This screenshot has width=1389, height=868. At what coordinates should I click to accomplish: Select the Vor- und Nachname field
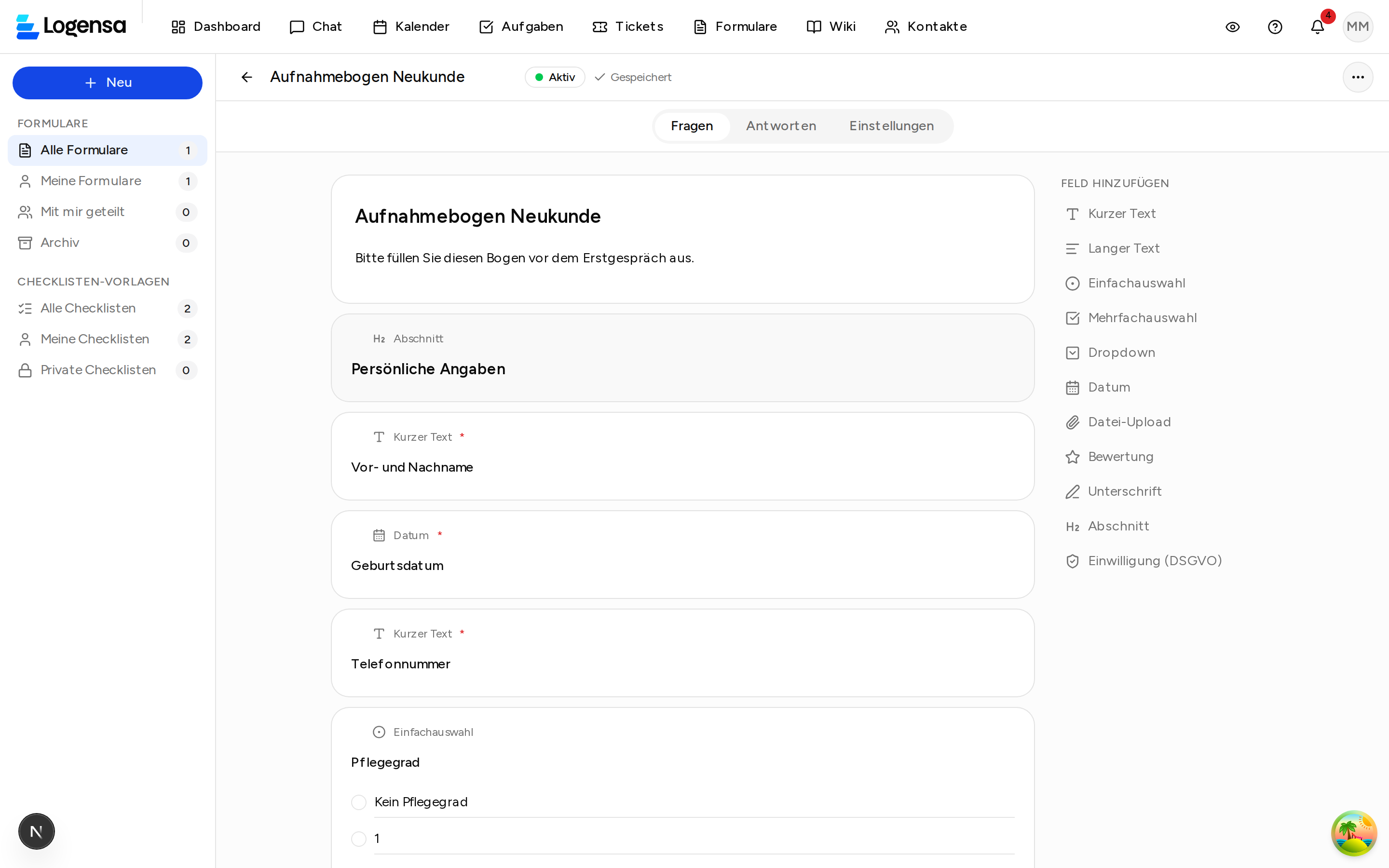click(682, 456)
